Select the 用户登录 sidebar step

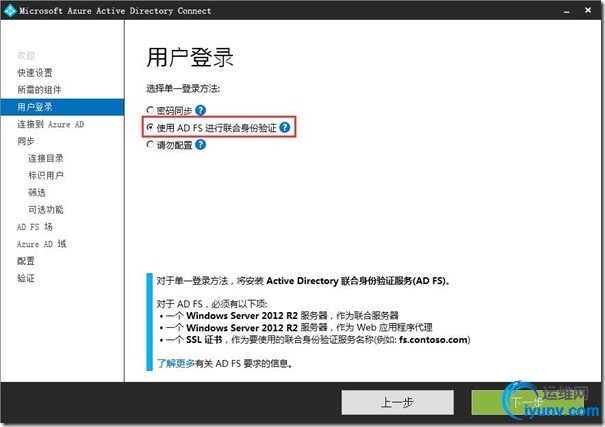pos(63,107)
